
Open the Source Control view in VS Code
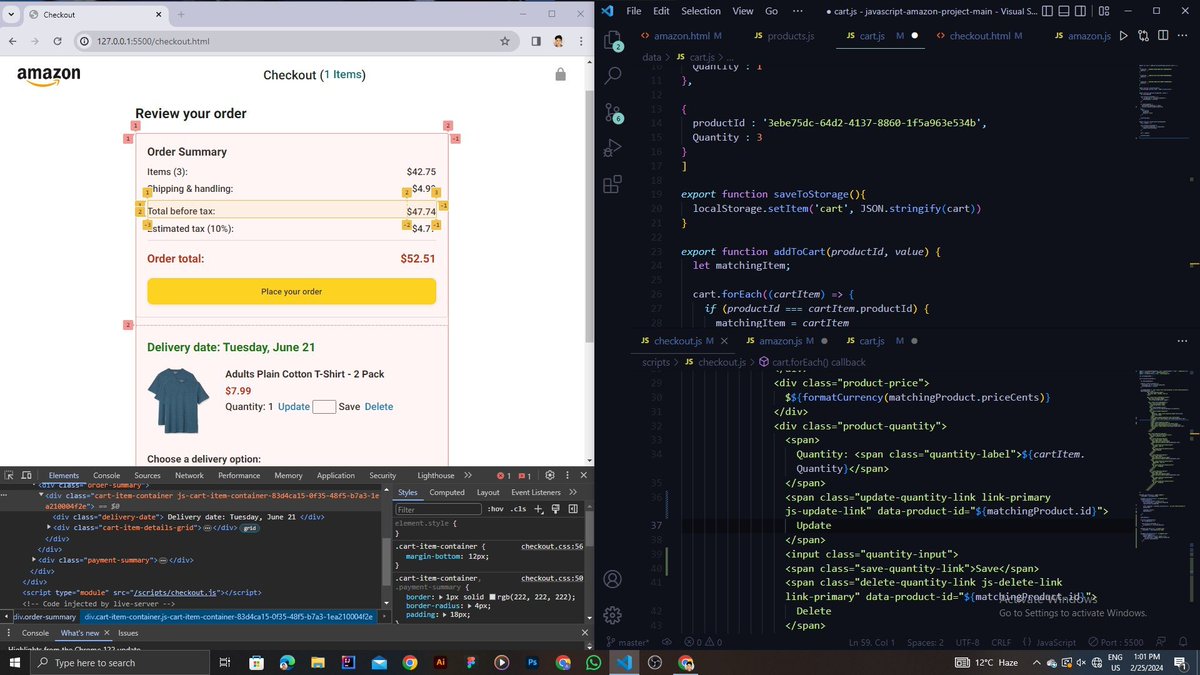(x=614, y=113)
